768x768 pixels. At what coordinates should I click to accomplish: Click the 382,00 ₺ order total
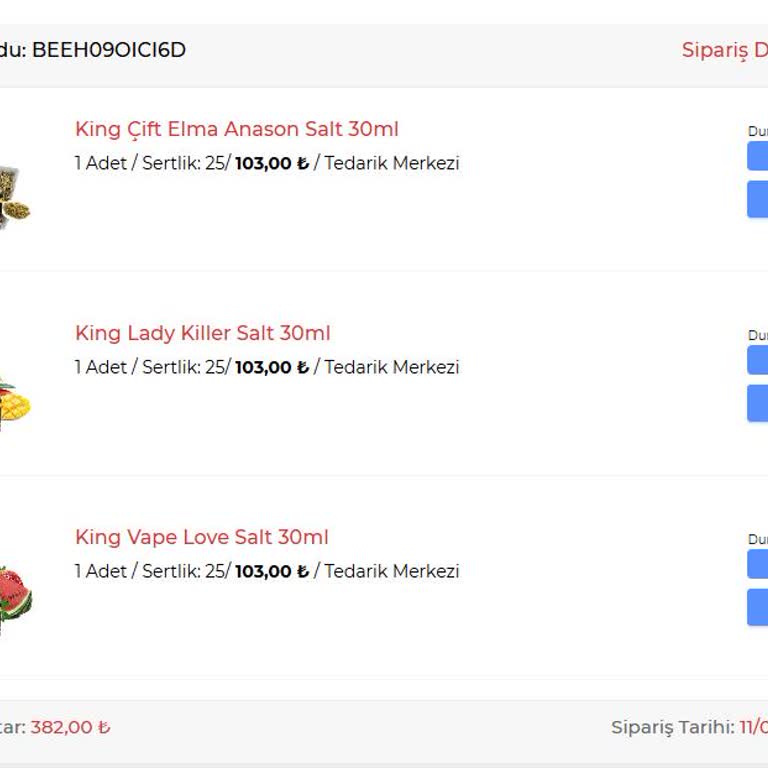coord(70,728)
